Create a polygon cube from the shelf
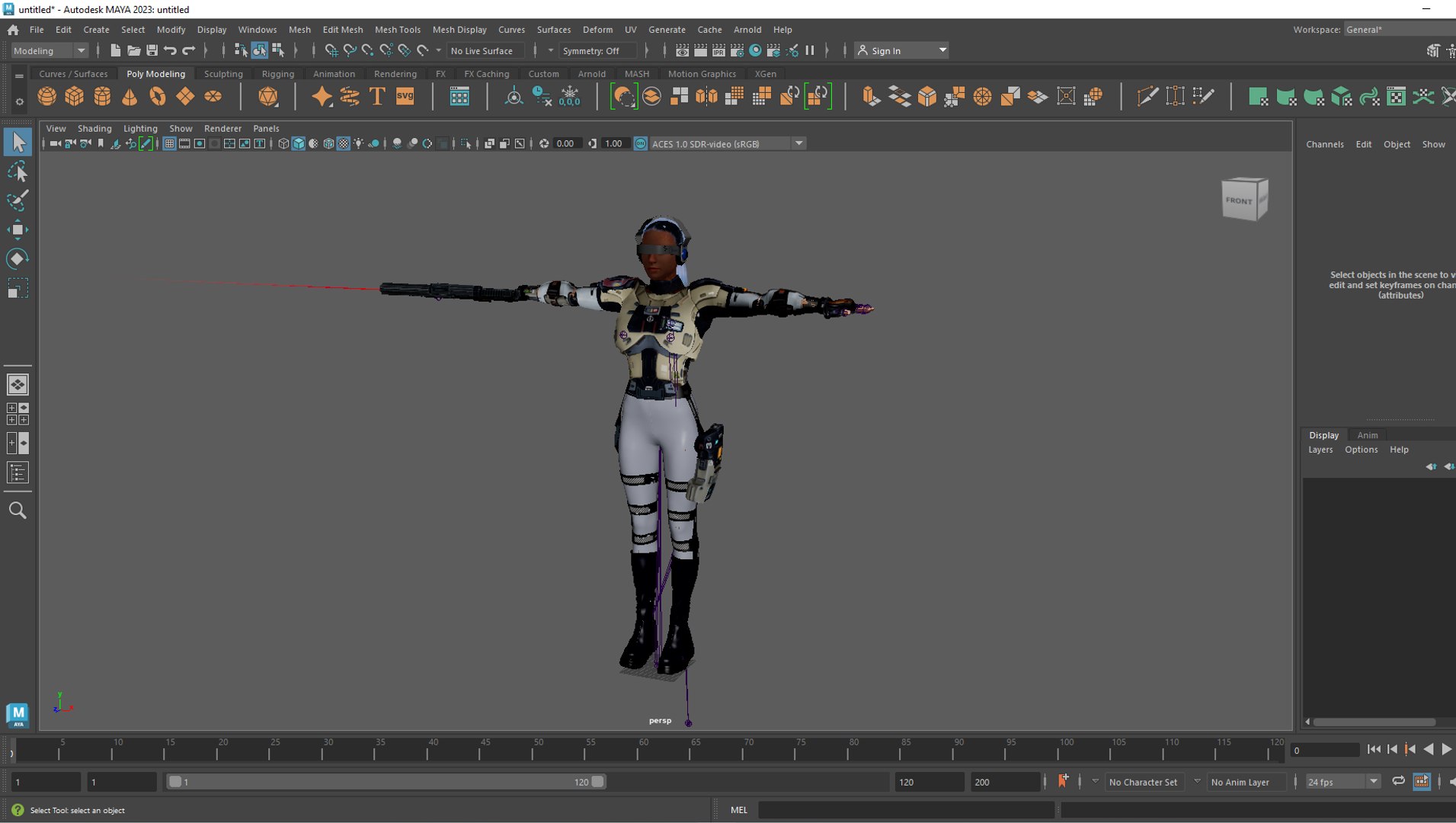The image size is (1456, 823). pos(75,97)
